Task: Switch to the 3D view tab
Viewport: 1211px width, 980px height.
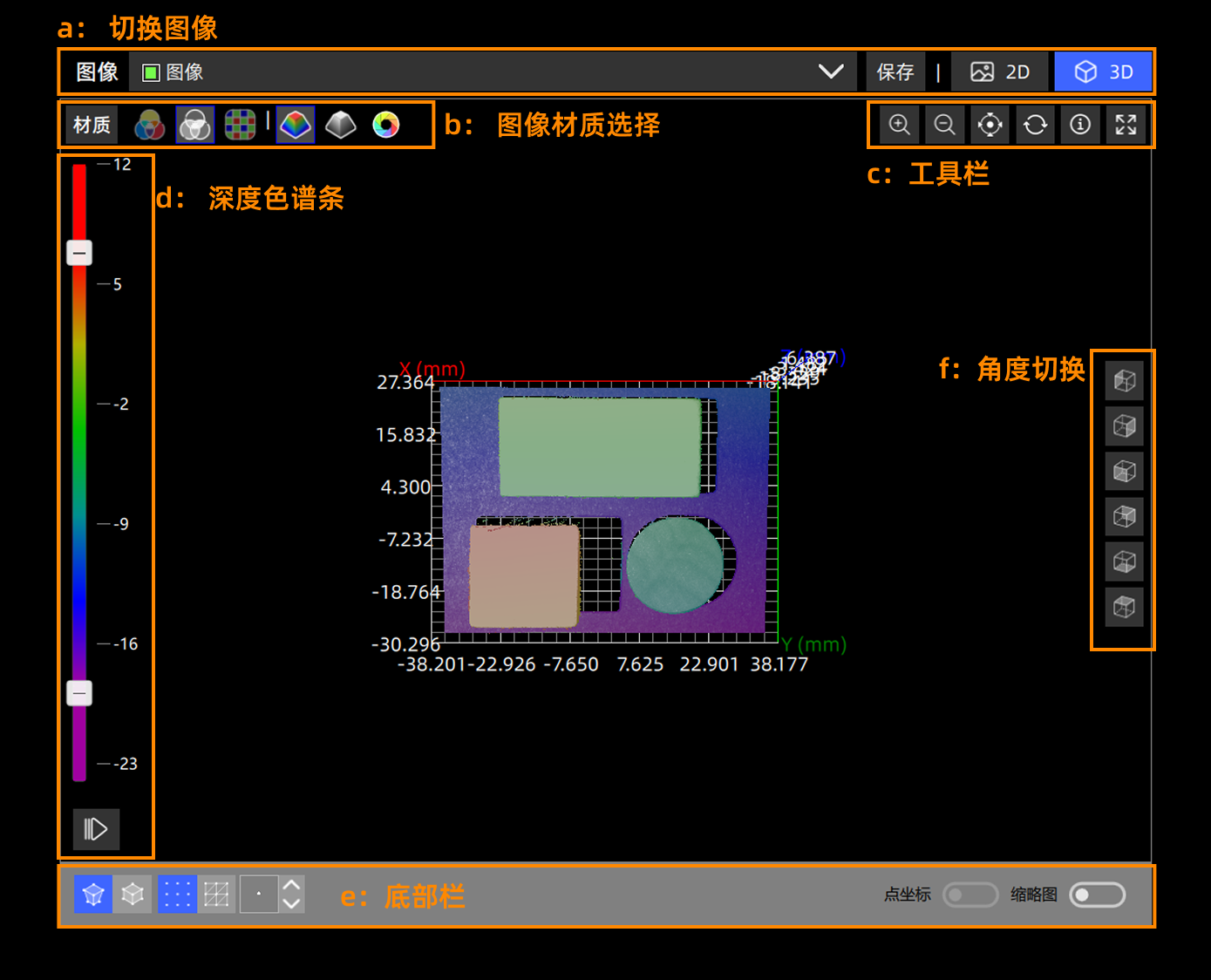Action: tap(1103, 71)
